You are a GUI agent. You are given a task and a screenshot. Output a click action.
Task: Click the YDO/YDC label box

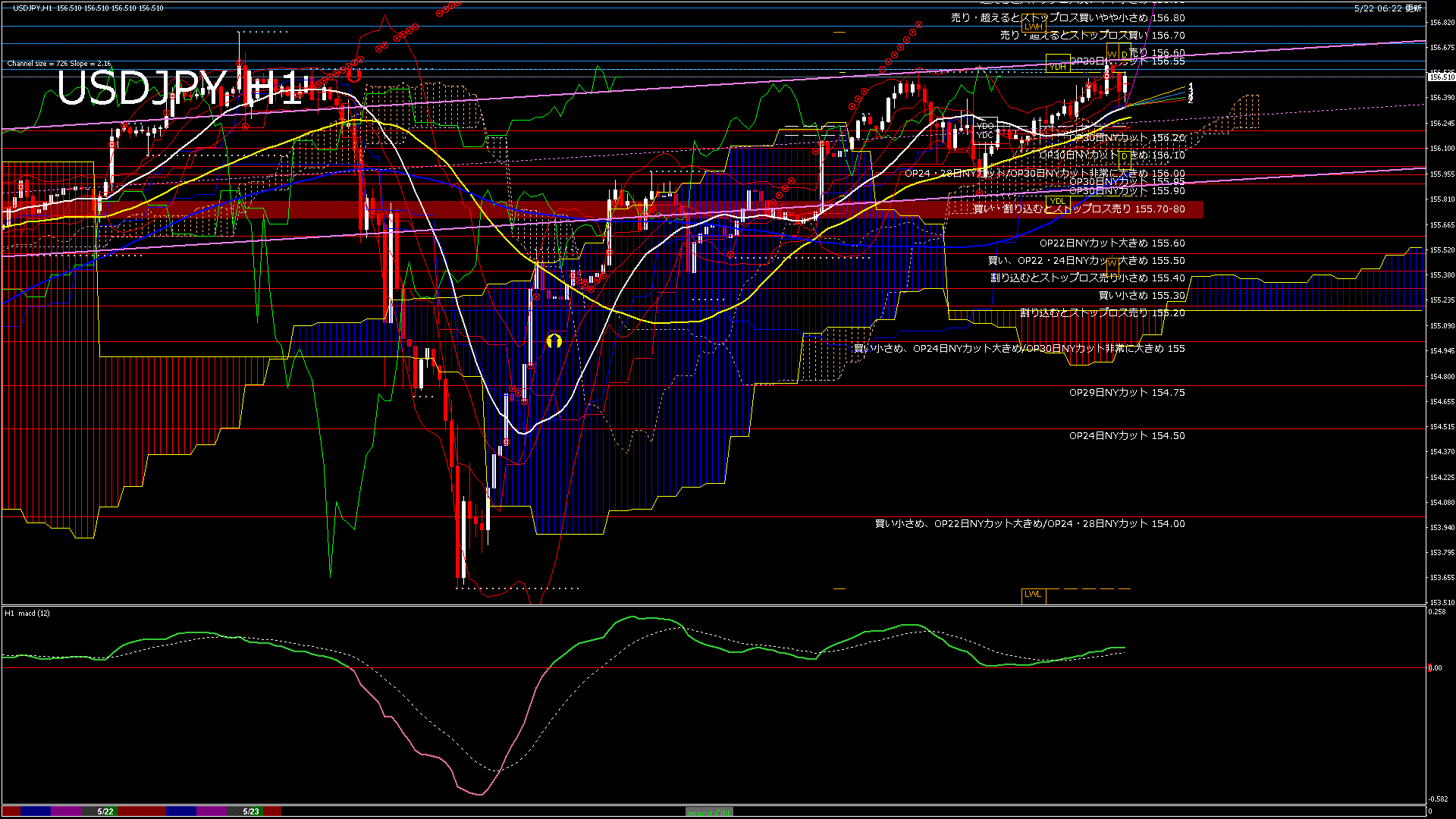point(984,130)
